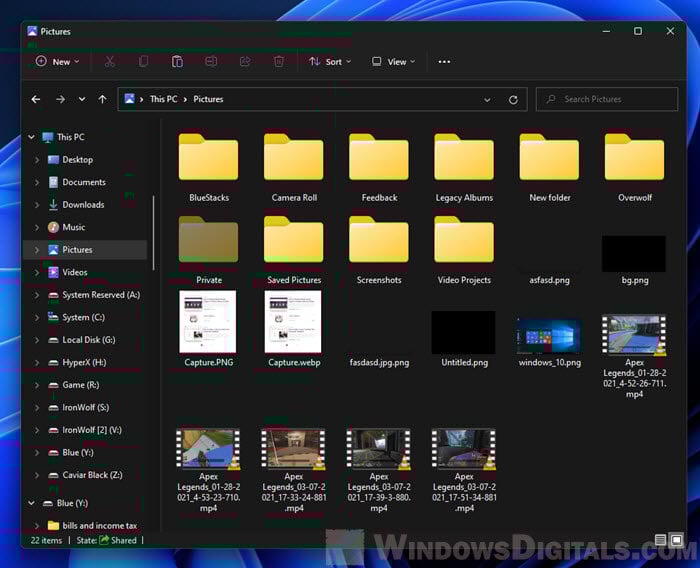Collapse the bottom Blue (Y:) drive node
The image size is (700, 568).
click(x=31, y=503)
